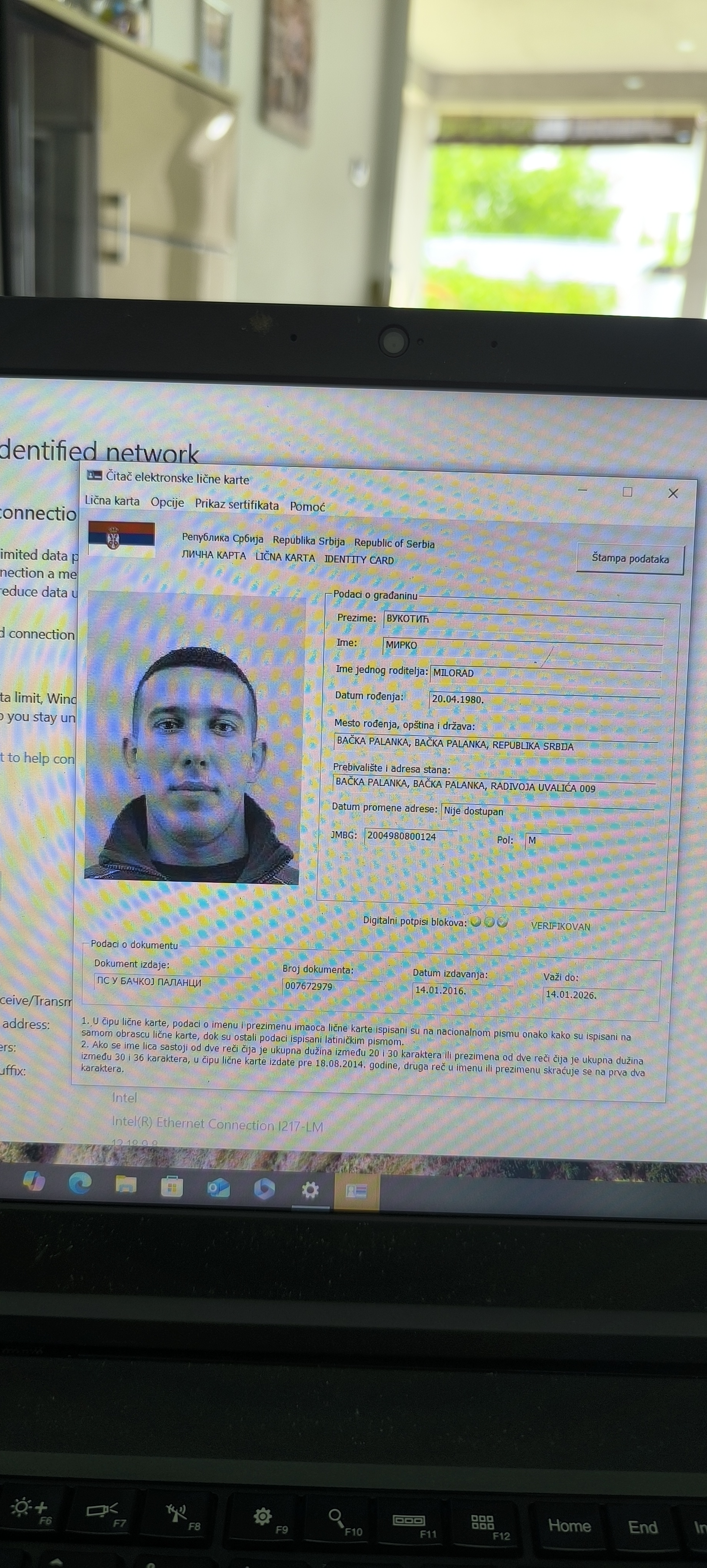Open the Prikaz sertifikata menu
The image size is (707, 1568).
pyautogui.click(x=237, y=505)
